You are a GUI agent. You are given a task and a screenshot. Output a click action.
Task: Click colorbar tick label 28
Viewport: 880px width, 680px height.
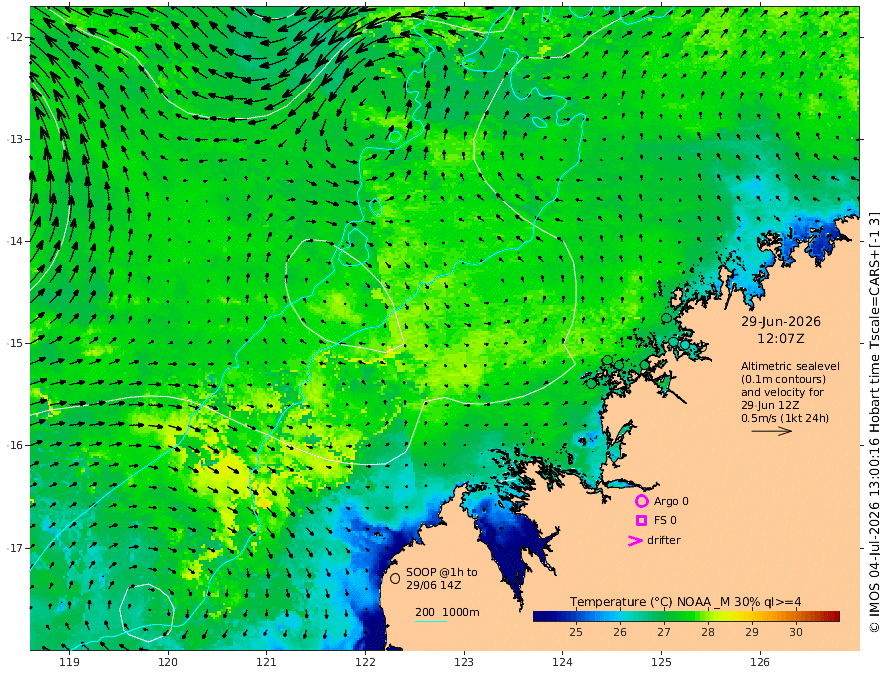[x=708, y=632]
